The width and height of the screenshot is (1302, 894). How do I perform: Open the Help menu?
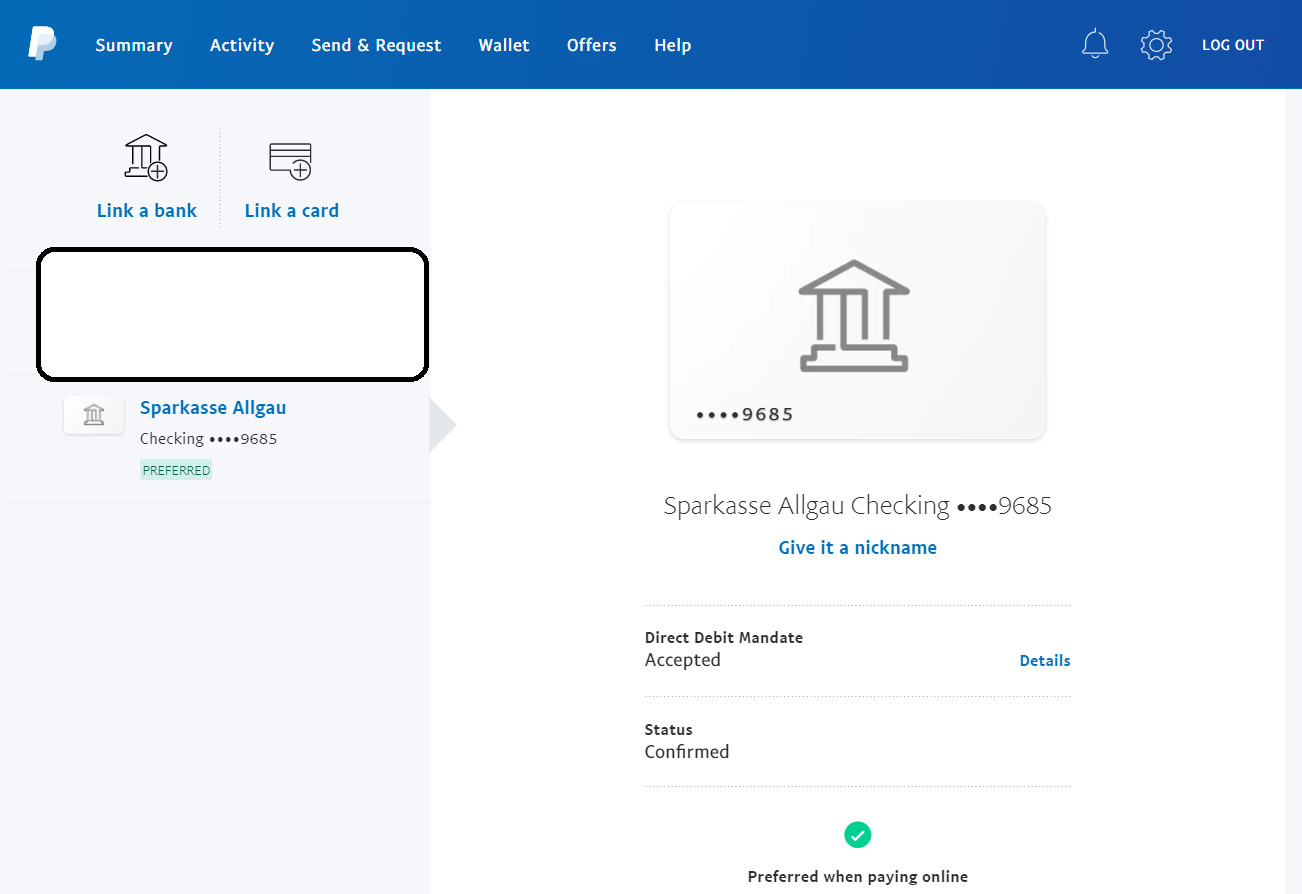click(673, 45)
